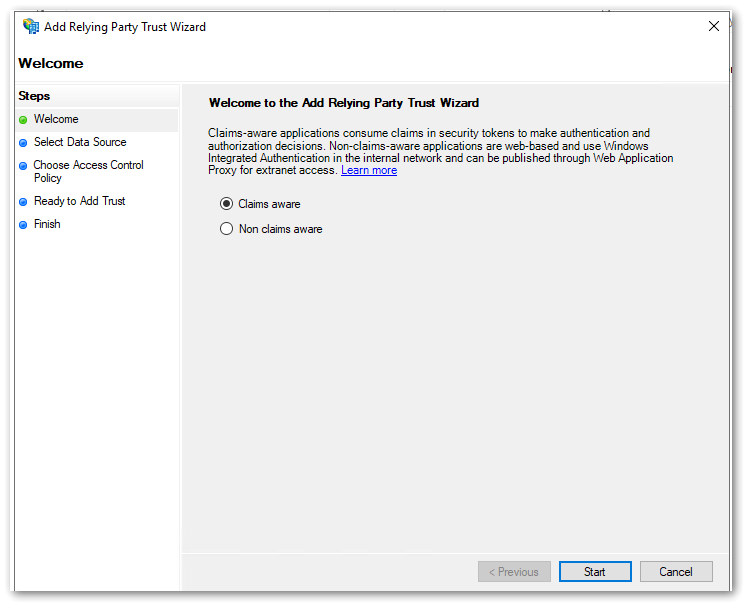Close the wizard window with the X
745x604 pixels.
(x=714, y=27)
